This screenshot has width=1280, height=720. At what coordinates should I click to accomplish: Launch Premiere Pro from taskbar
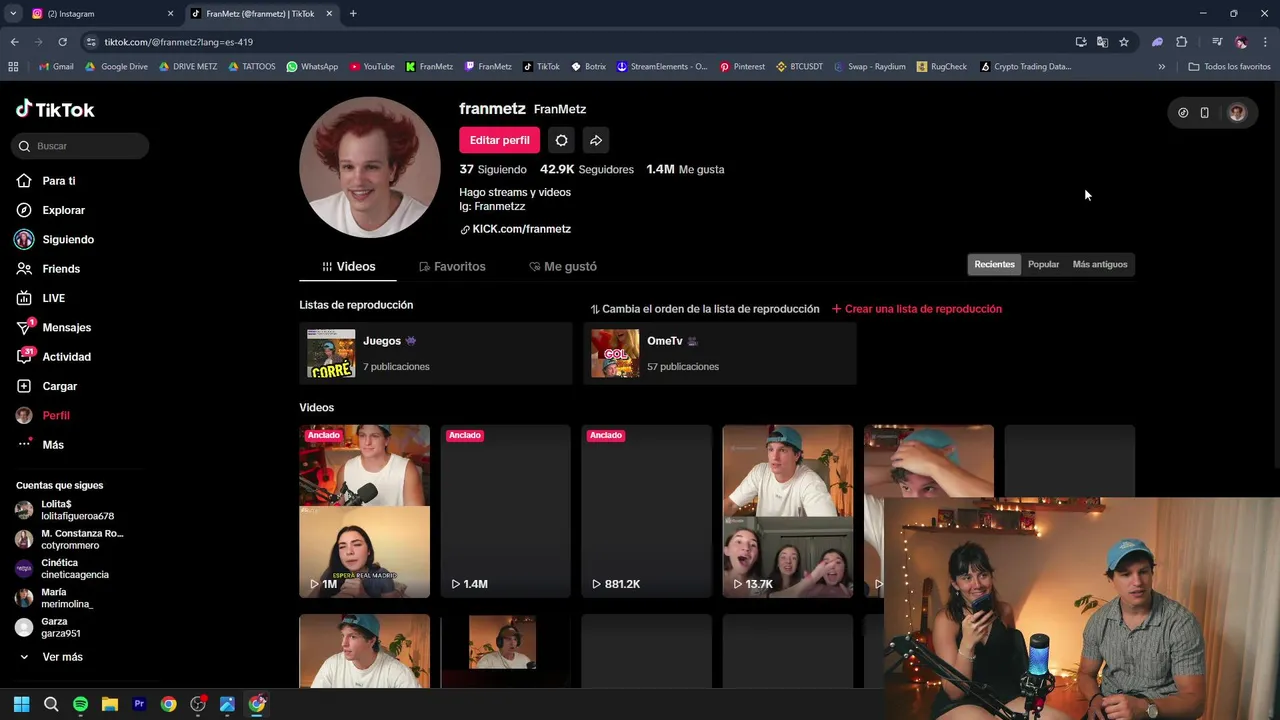tap(139, 704)
